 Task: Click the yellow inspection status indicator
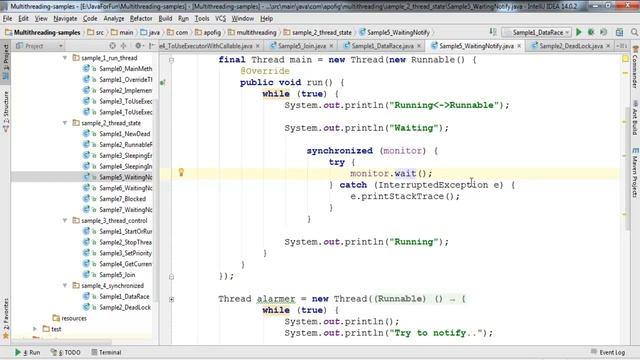pyautogui.click(x=625, y=59)
